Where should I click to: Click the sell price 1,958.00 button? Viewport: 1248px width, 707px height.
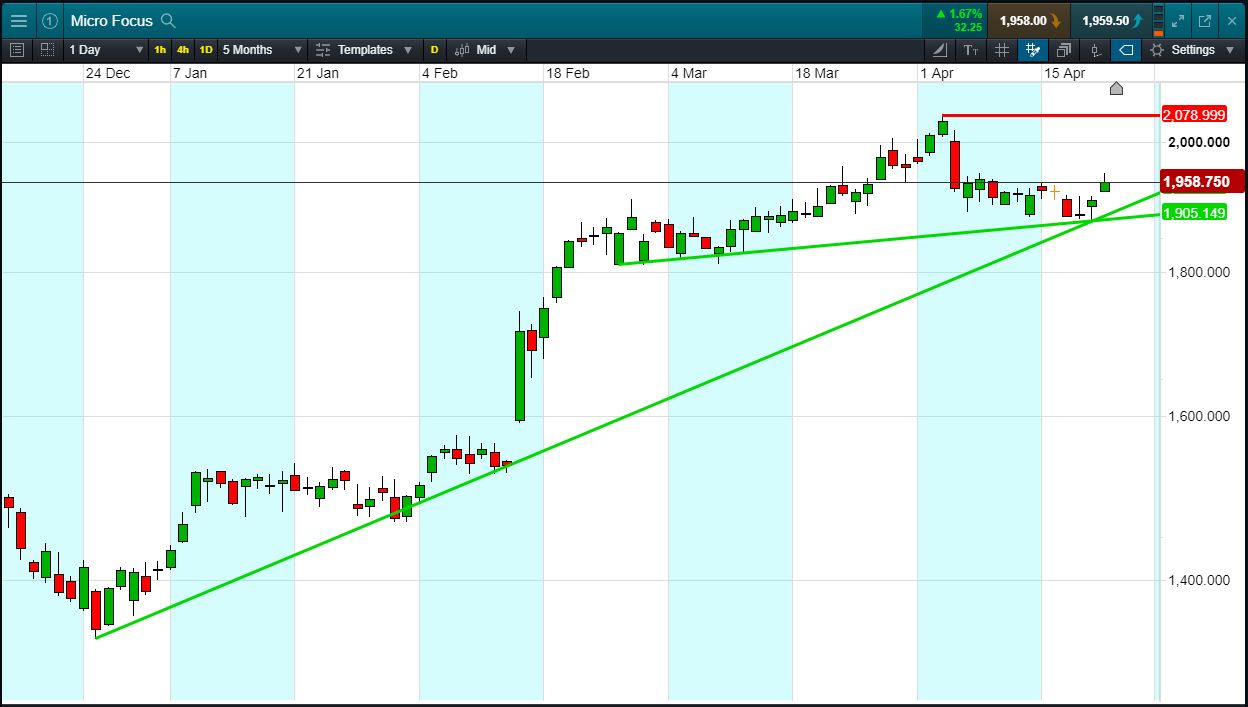[x=1028, y=20]
